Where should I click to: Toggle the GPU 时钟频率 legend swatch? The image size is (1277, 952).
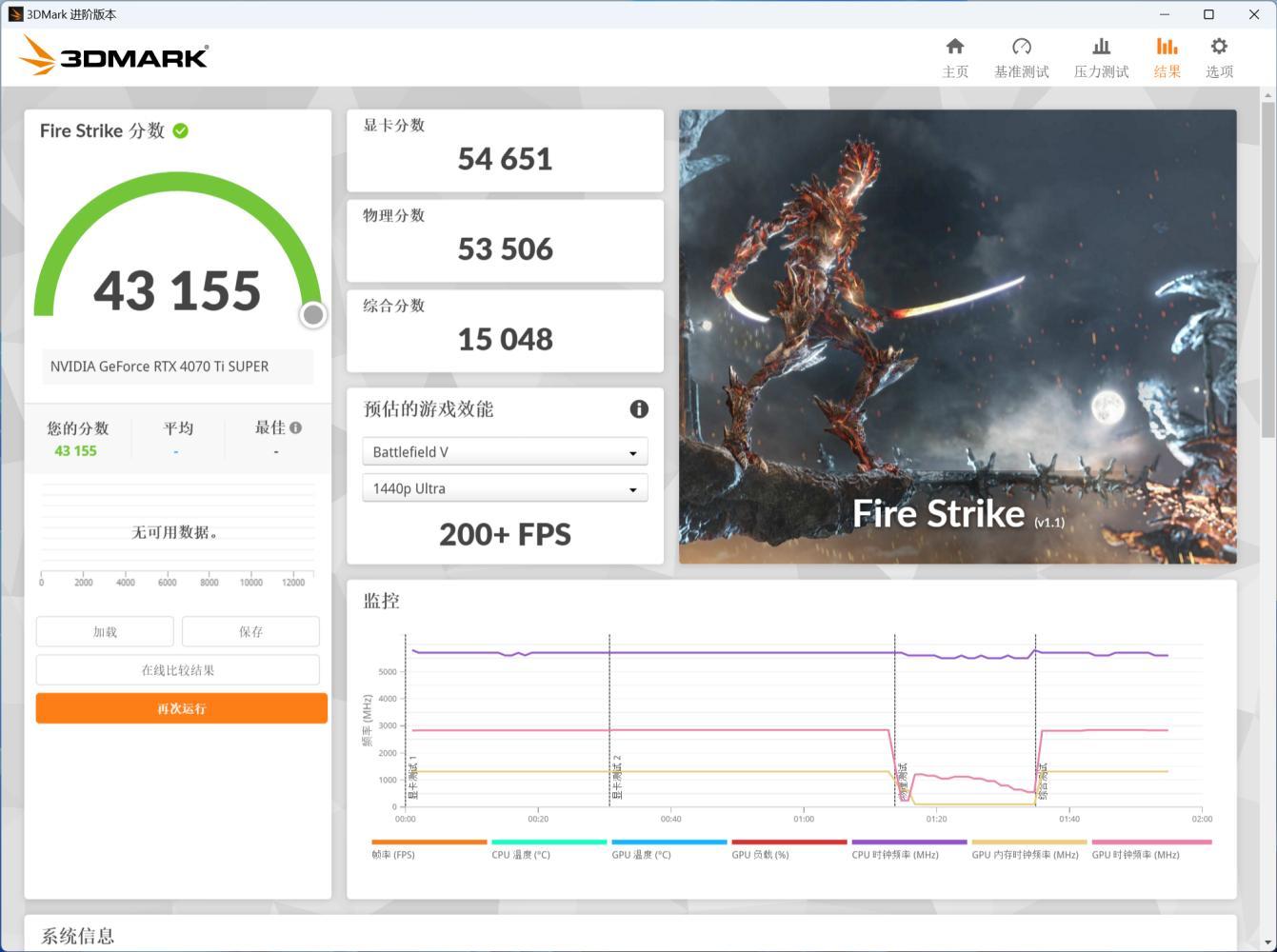(1151, 842)
